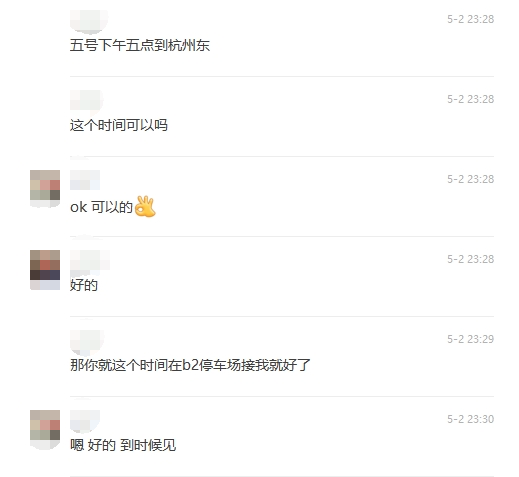
Task: Click blurred sender name above b2停车场 message
Action: (x=87, y=342)
